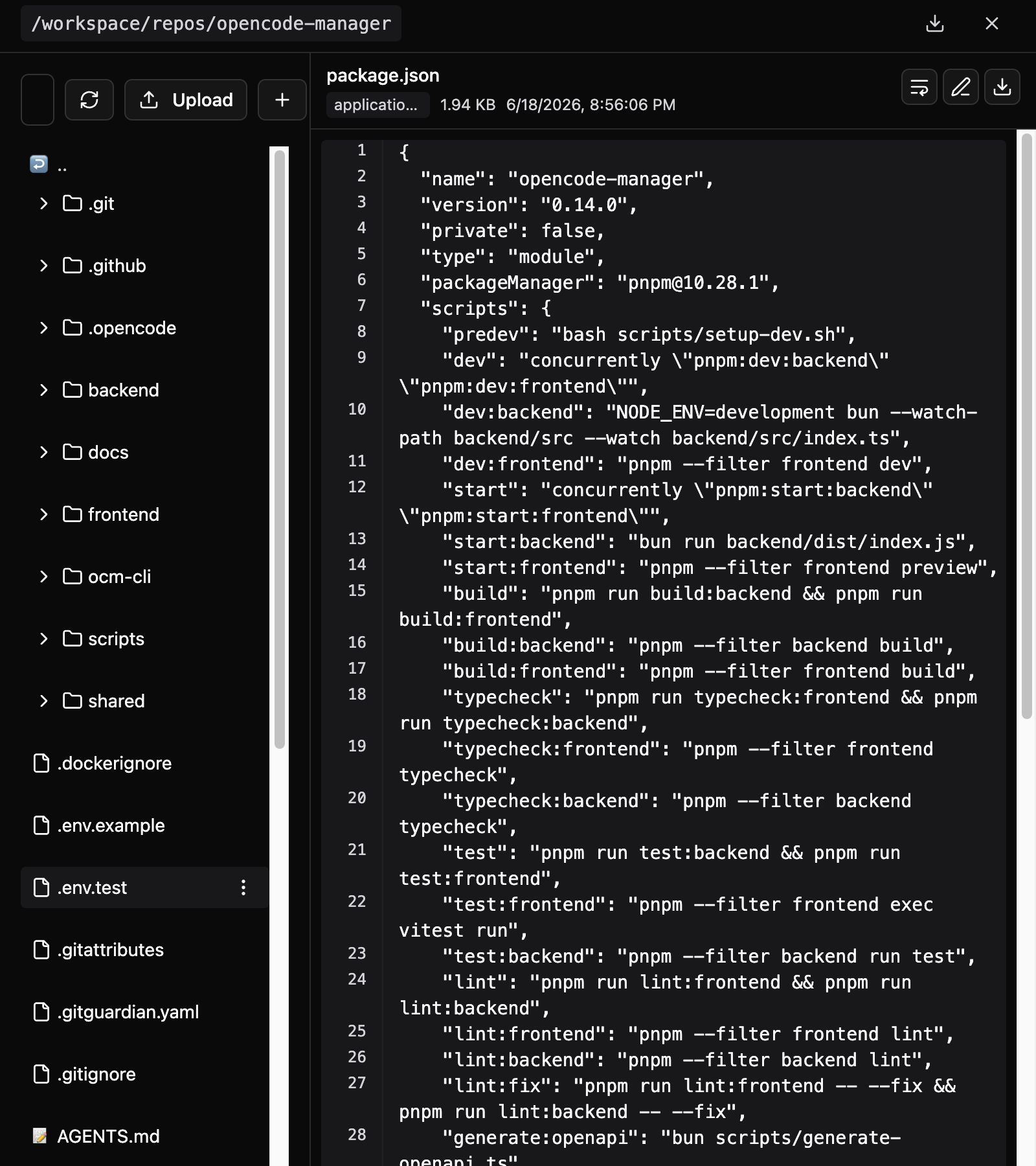
Task: Expand the scripts folder
Action: [43, 639]
